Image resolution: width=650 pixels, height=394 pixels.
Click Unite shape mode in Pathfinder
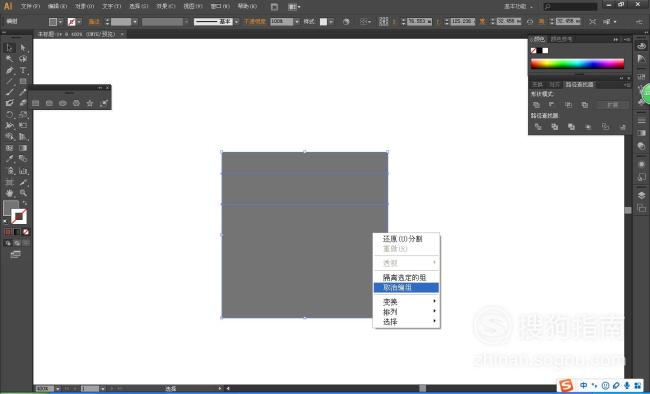(536, 105)
